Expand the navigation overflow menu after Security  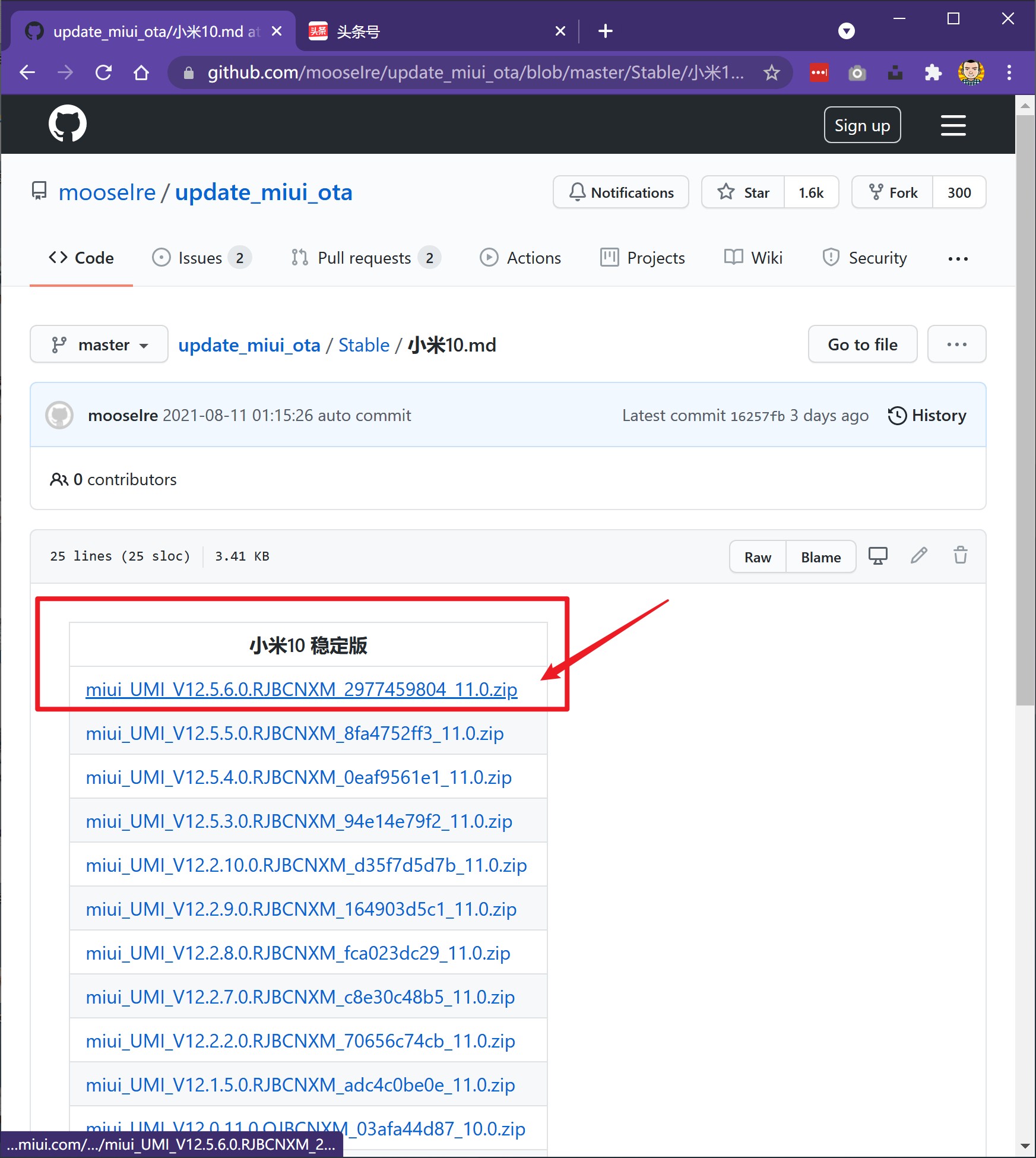point(957,258)
